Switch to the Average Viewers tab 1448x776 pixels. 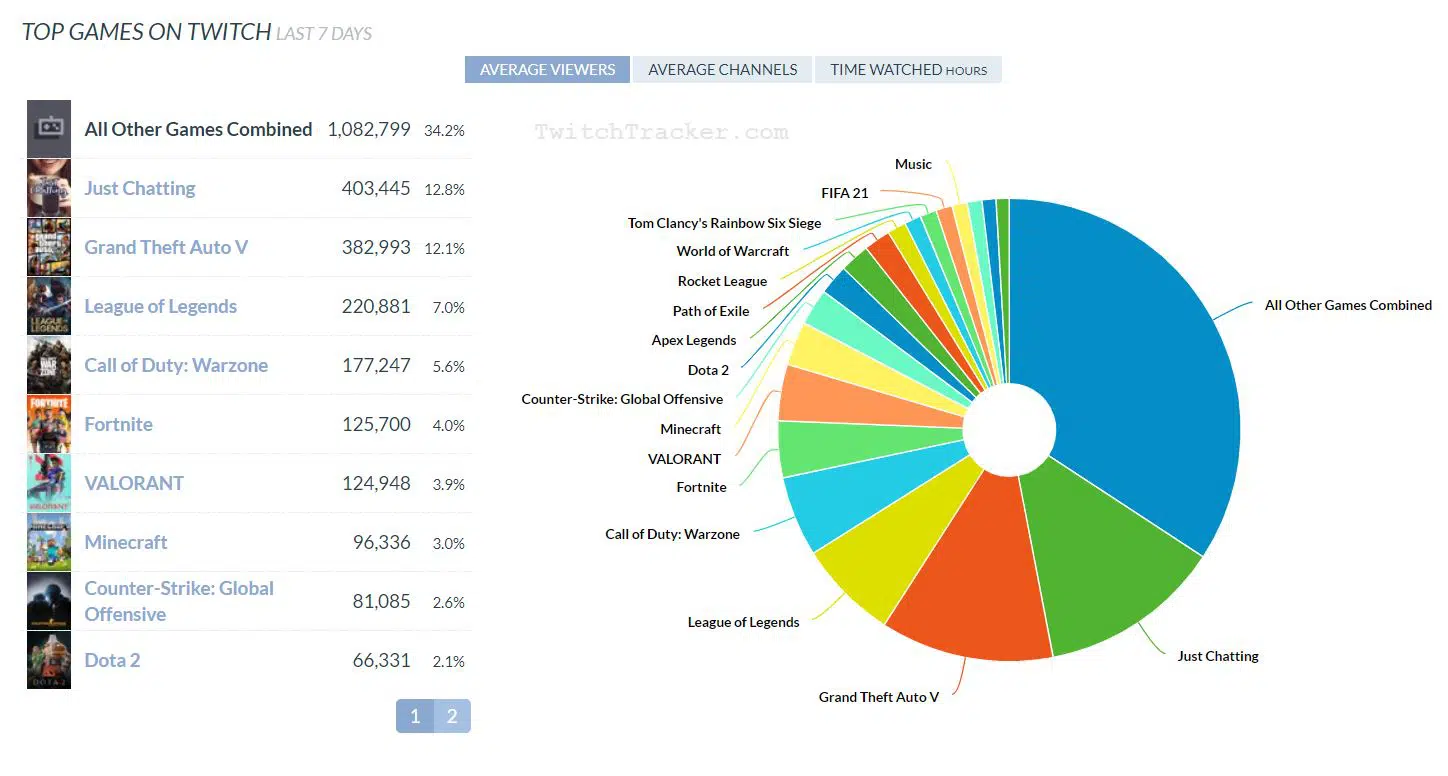(x=547, y=70)
